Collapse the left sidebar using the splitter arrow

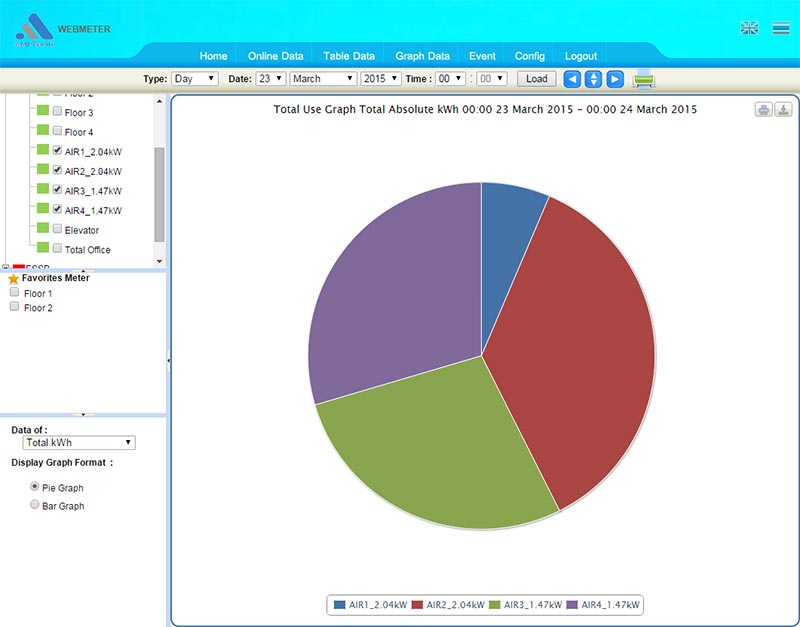click(x=168, y=360)
